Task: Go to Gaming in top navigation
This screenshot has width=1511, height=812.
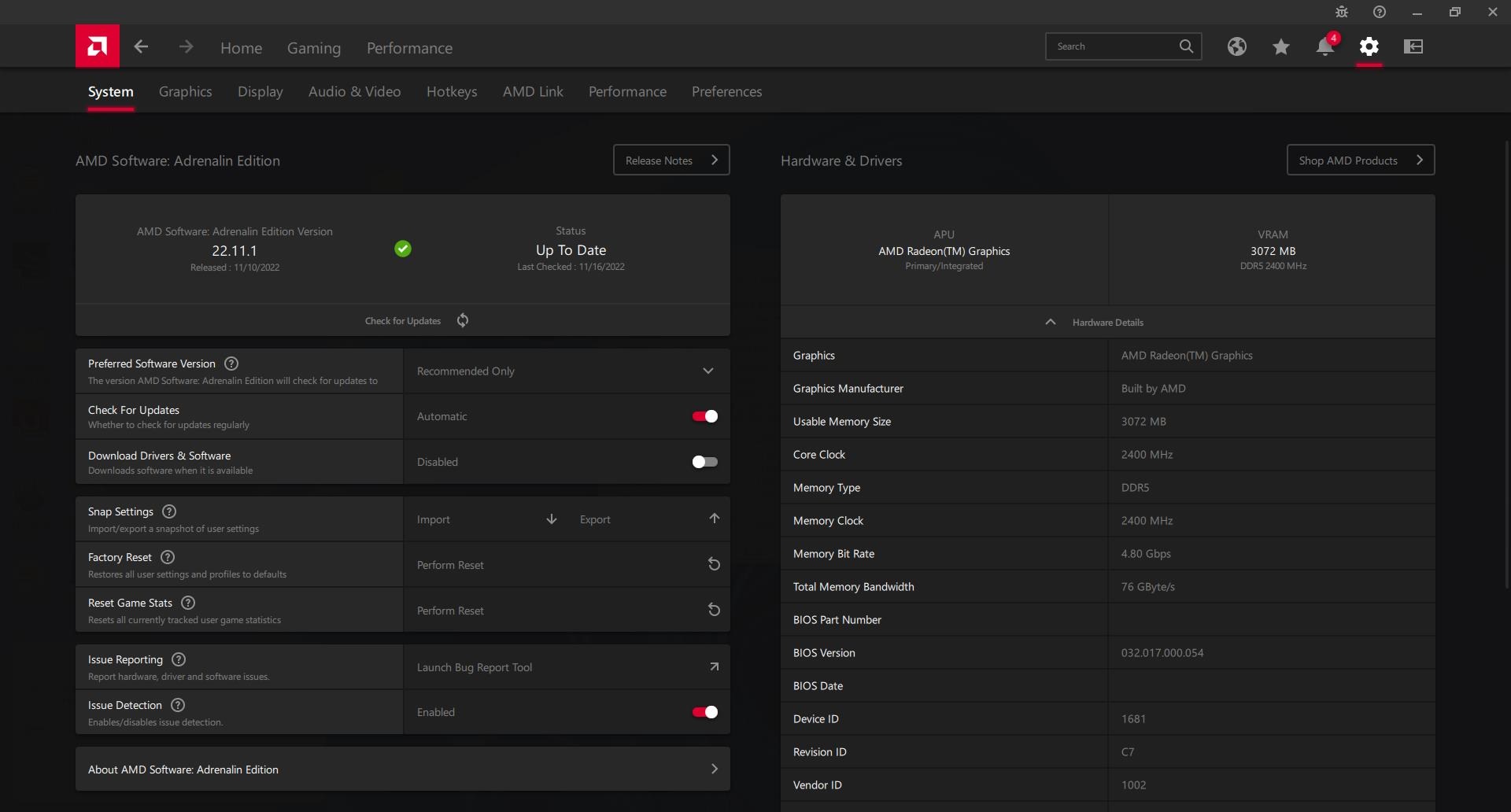Action: click(314, 48)
